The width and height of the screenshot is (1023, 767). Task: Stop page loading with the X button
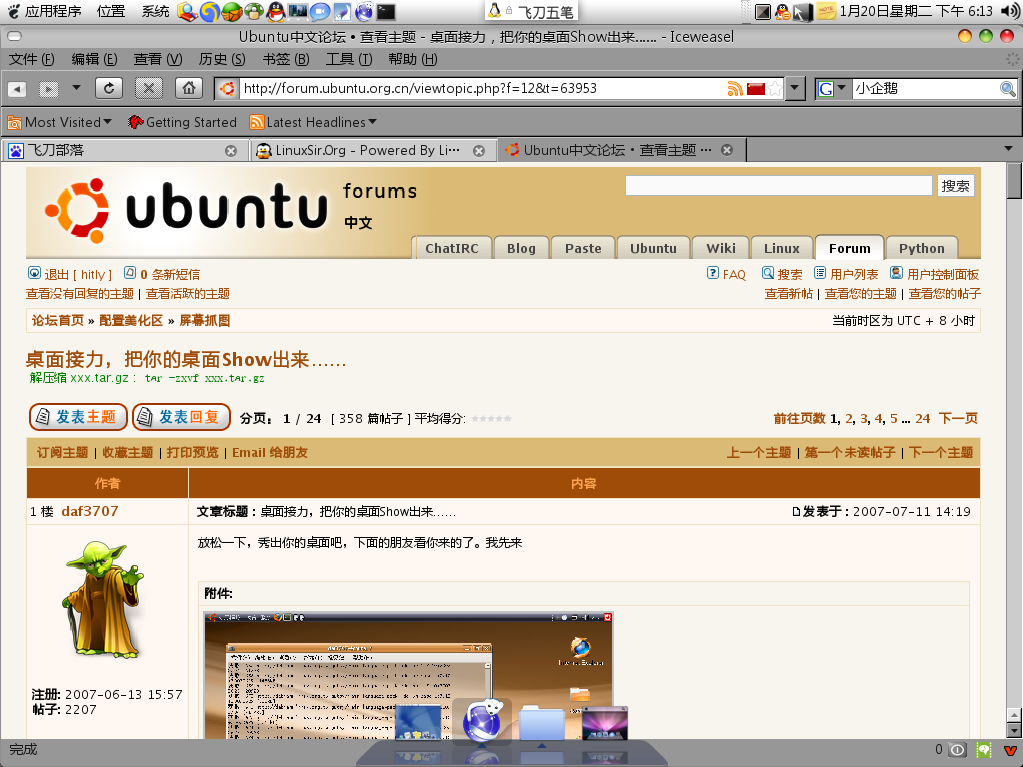149,88
